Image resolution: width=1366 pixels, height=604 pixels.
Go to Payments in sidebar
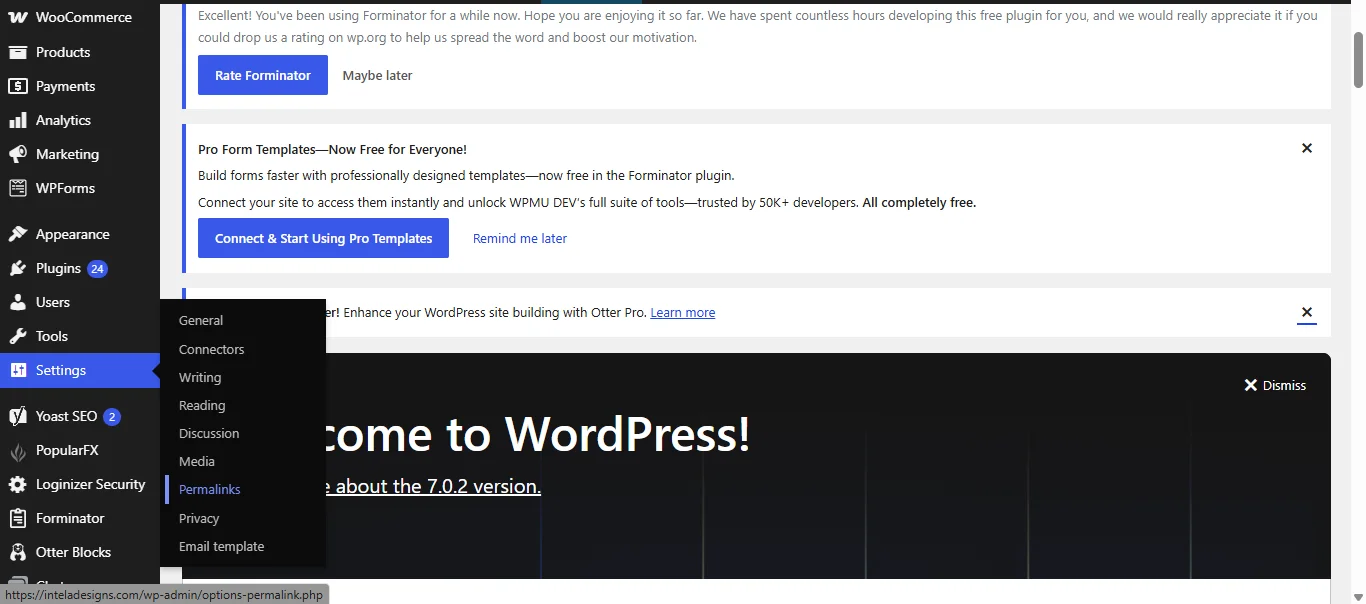(65, 86)
